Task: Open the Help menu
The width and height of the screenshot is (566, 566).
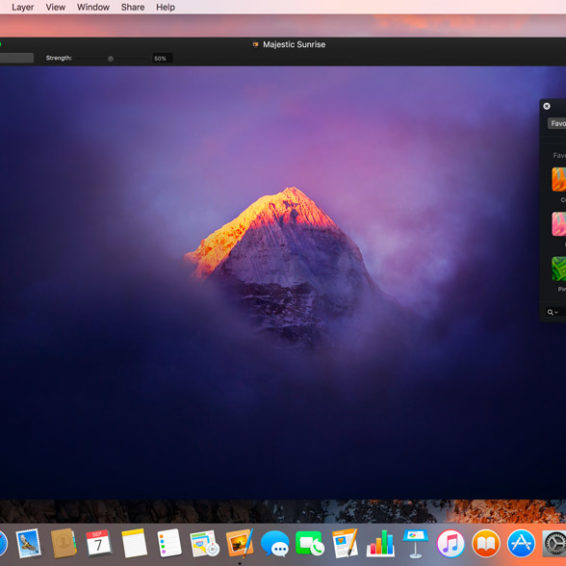Action: tap(165, 7)
